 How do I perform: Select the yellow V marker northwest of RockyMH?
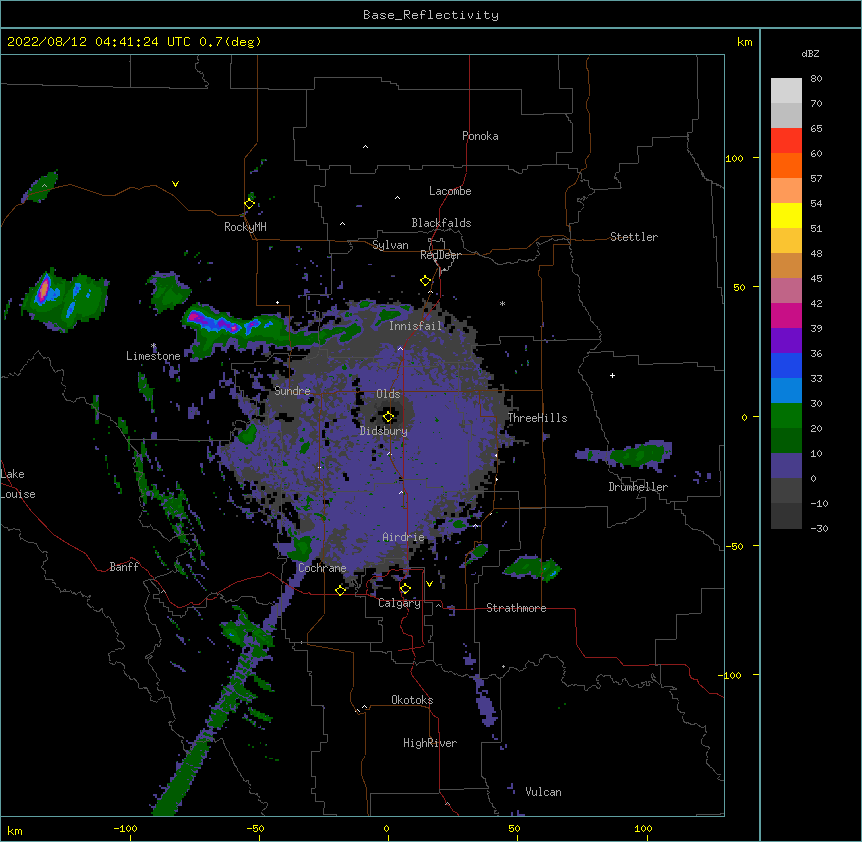click(175, 184)
